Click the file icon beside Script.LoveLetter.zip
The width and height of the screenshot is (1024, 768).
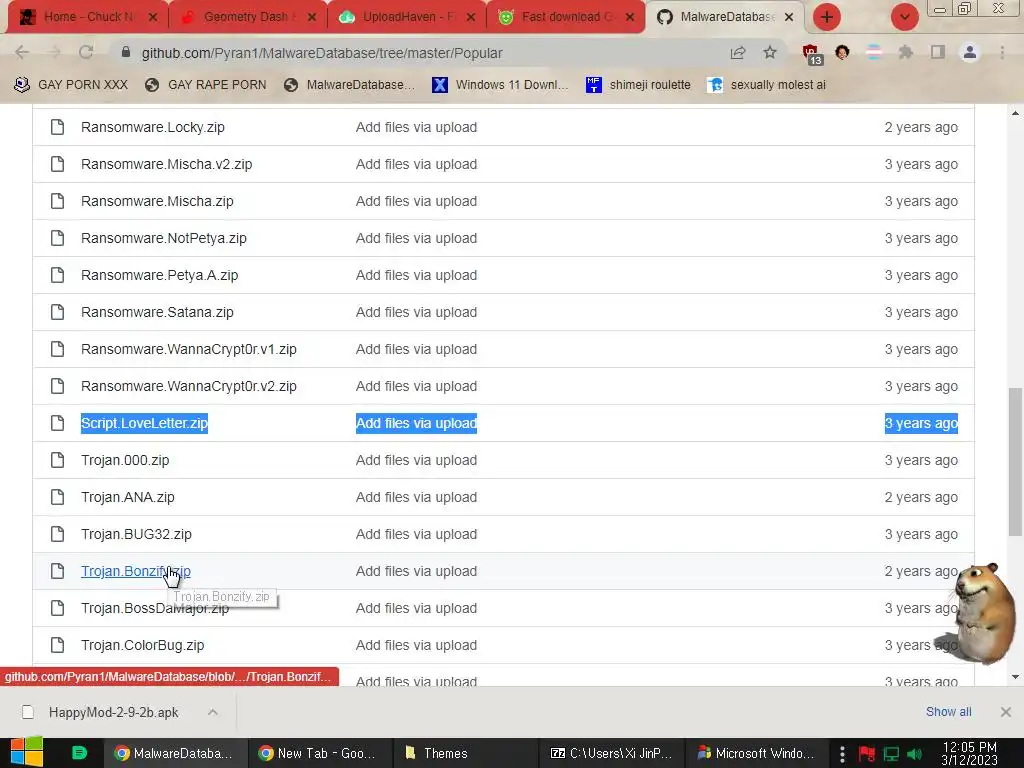(57, 423)
